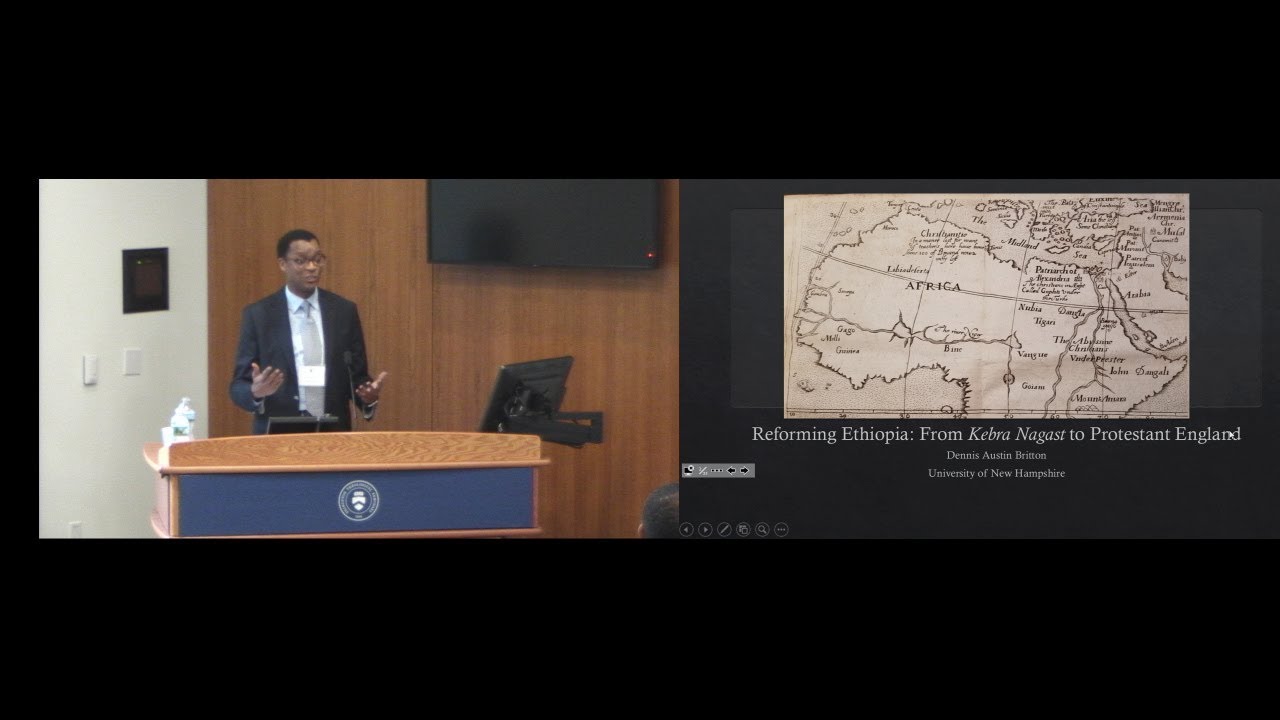This screenshot has width=1280, height=720.
Task: Click the slide counter in gray toolbar
Action: 703,471
